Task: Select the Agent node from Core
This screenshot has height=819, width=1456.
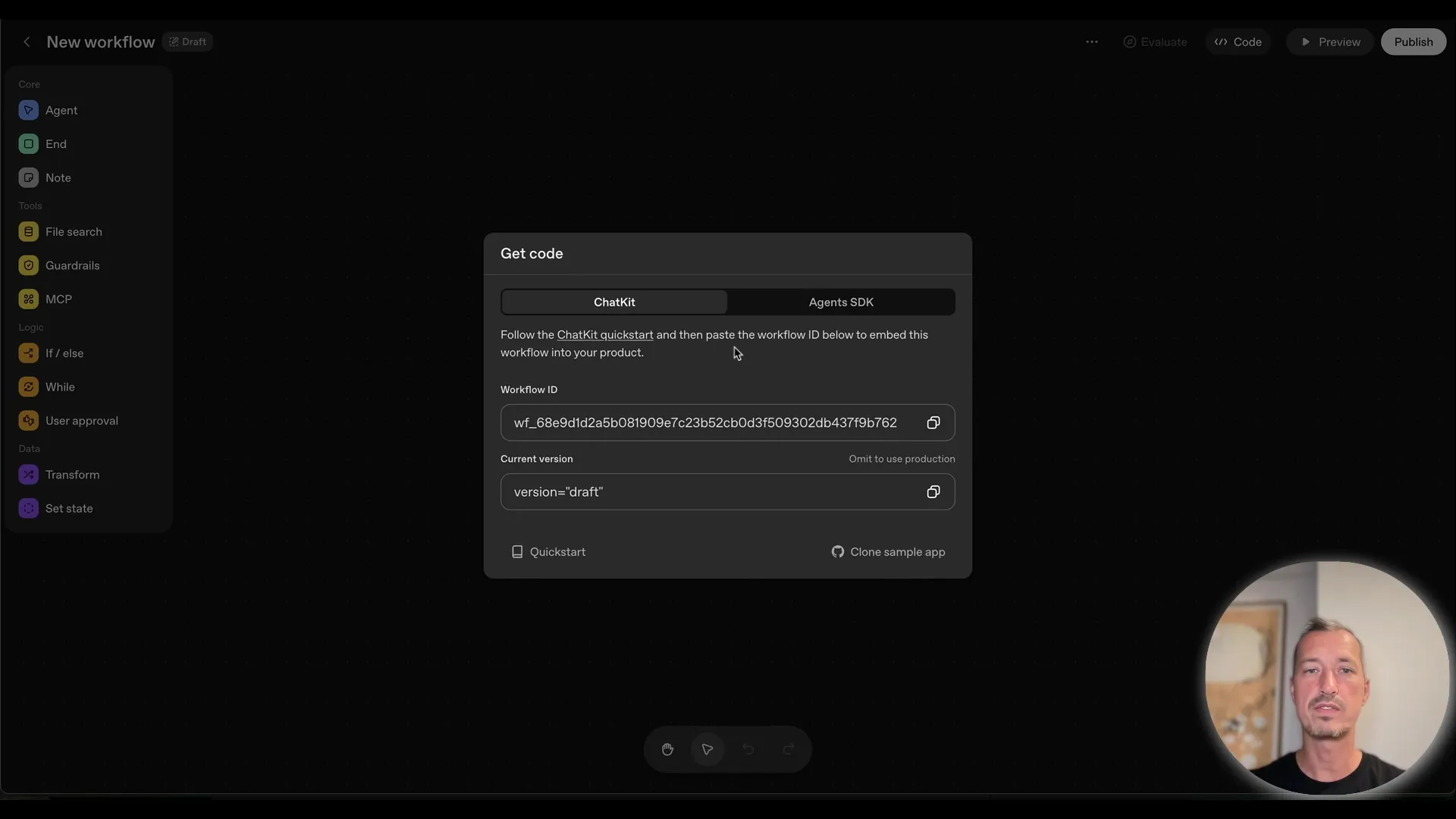Action: 61,110
